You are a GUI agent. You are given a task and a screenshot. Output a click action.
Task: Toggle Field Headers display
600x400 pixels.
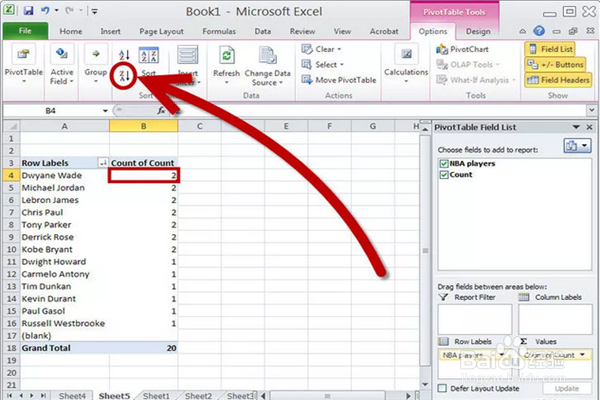tap(558, 80)
